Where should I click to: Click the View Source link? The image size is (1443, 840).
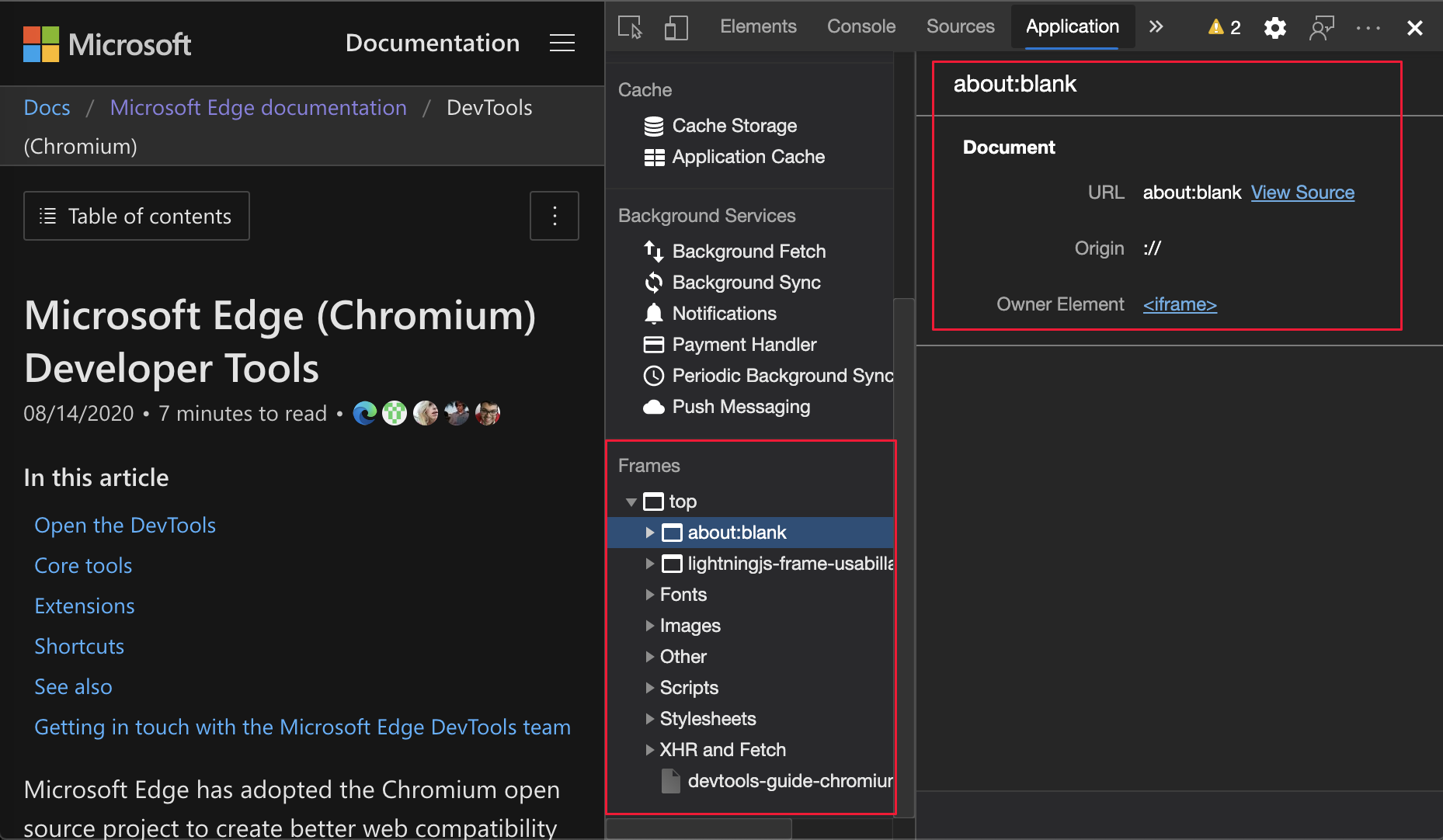(1302, 192)
